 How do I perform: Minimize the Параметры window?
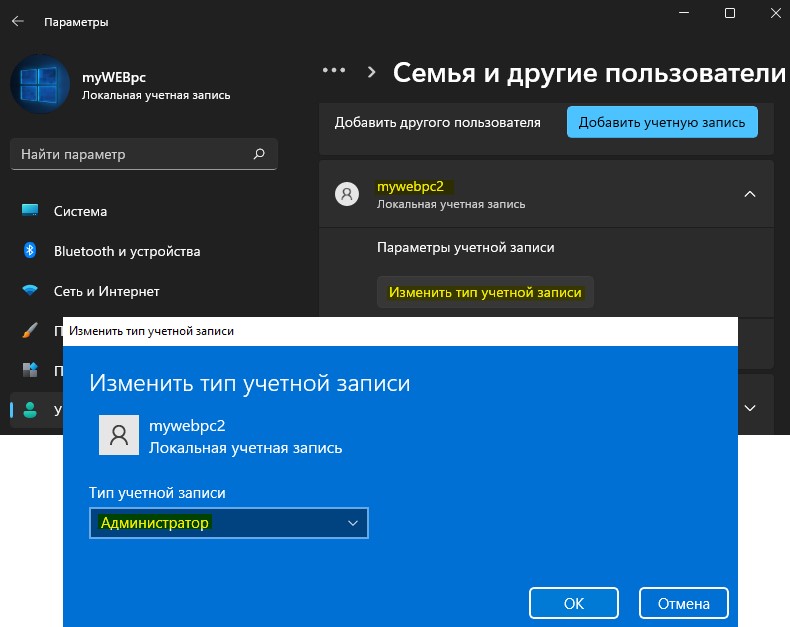click(x=684, y=13)
